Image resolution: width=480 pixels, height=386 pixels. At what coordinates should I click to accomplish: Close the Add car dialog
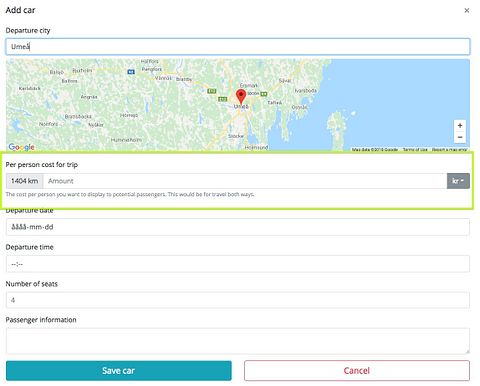(x=467, y=11)
